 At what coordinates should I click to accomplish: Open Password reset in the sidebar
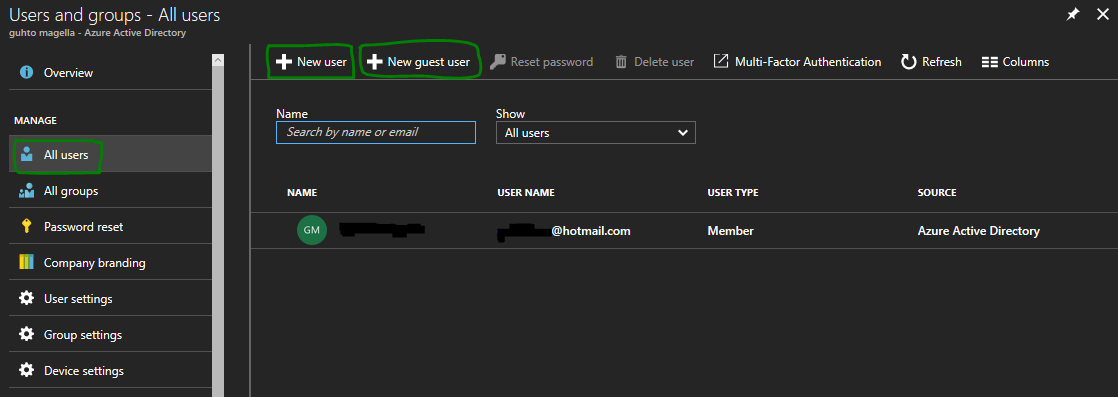point(111,226)
